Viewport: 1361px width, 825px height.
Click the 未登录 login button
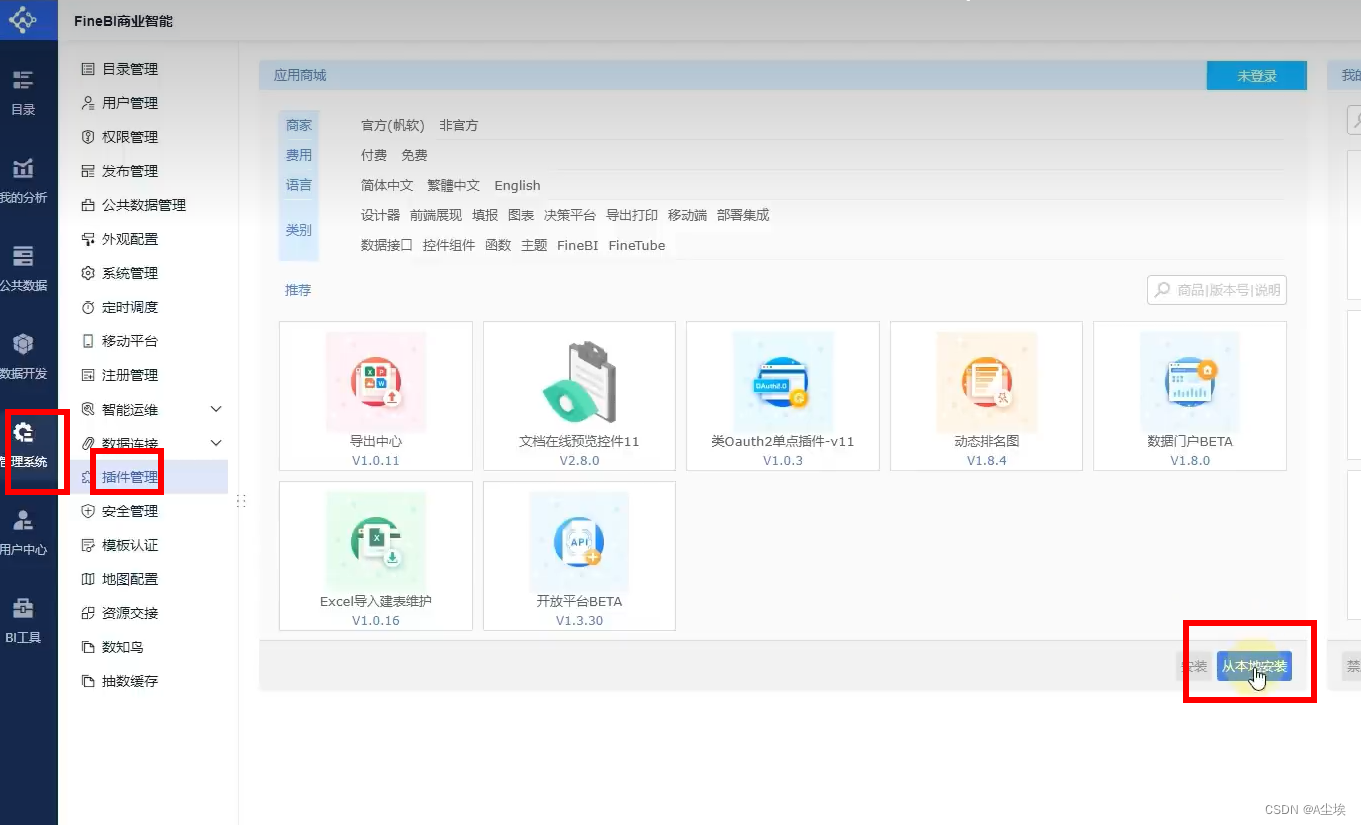(x=1256, y=75)
